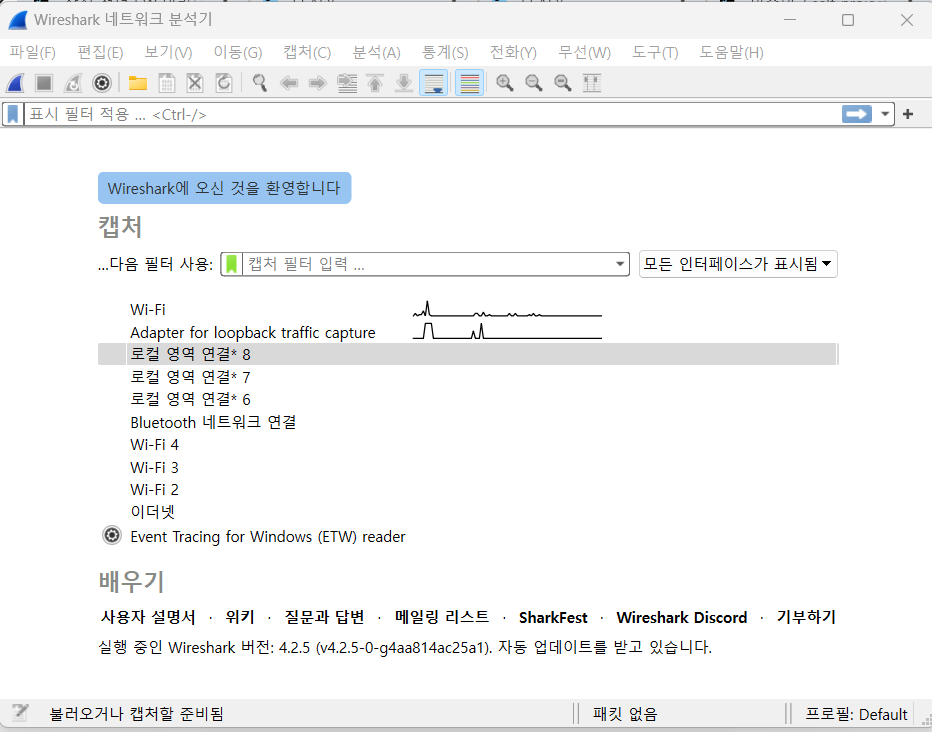Start capturing packets with shark fin icon

(15, 83)
